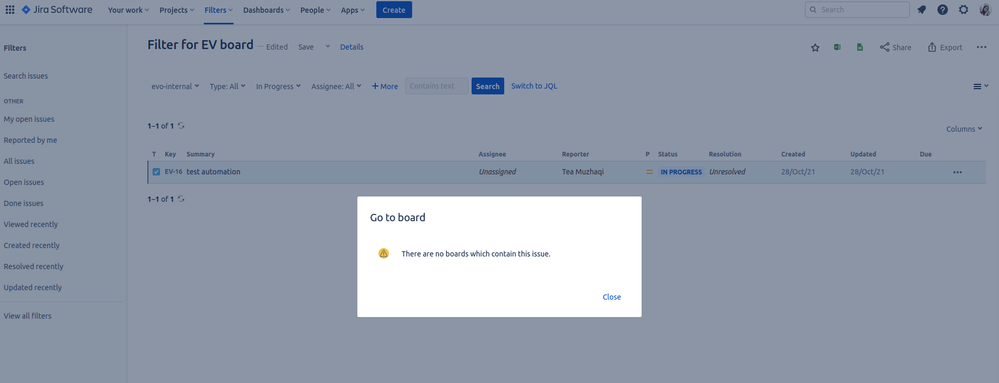Expand the Assignee: All dropdown

[336, 86]
